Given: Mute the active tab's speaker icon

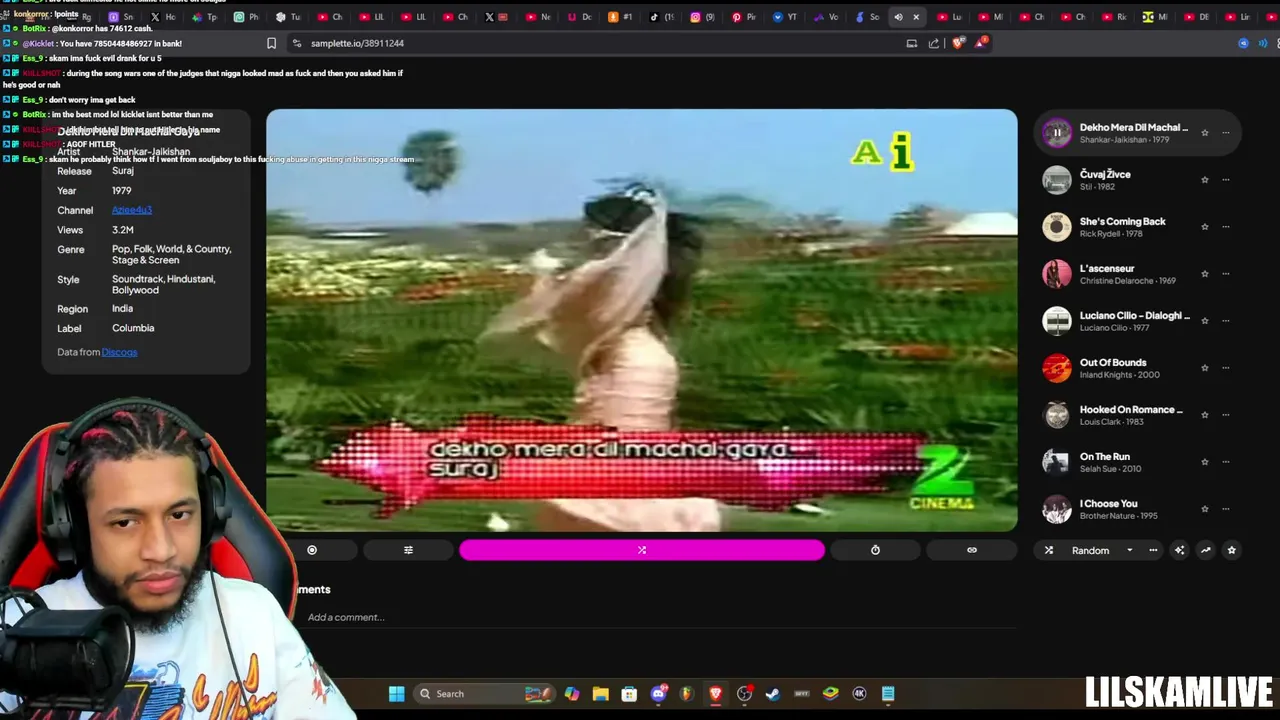Looking at the screenshot, I should 898,17.
